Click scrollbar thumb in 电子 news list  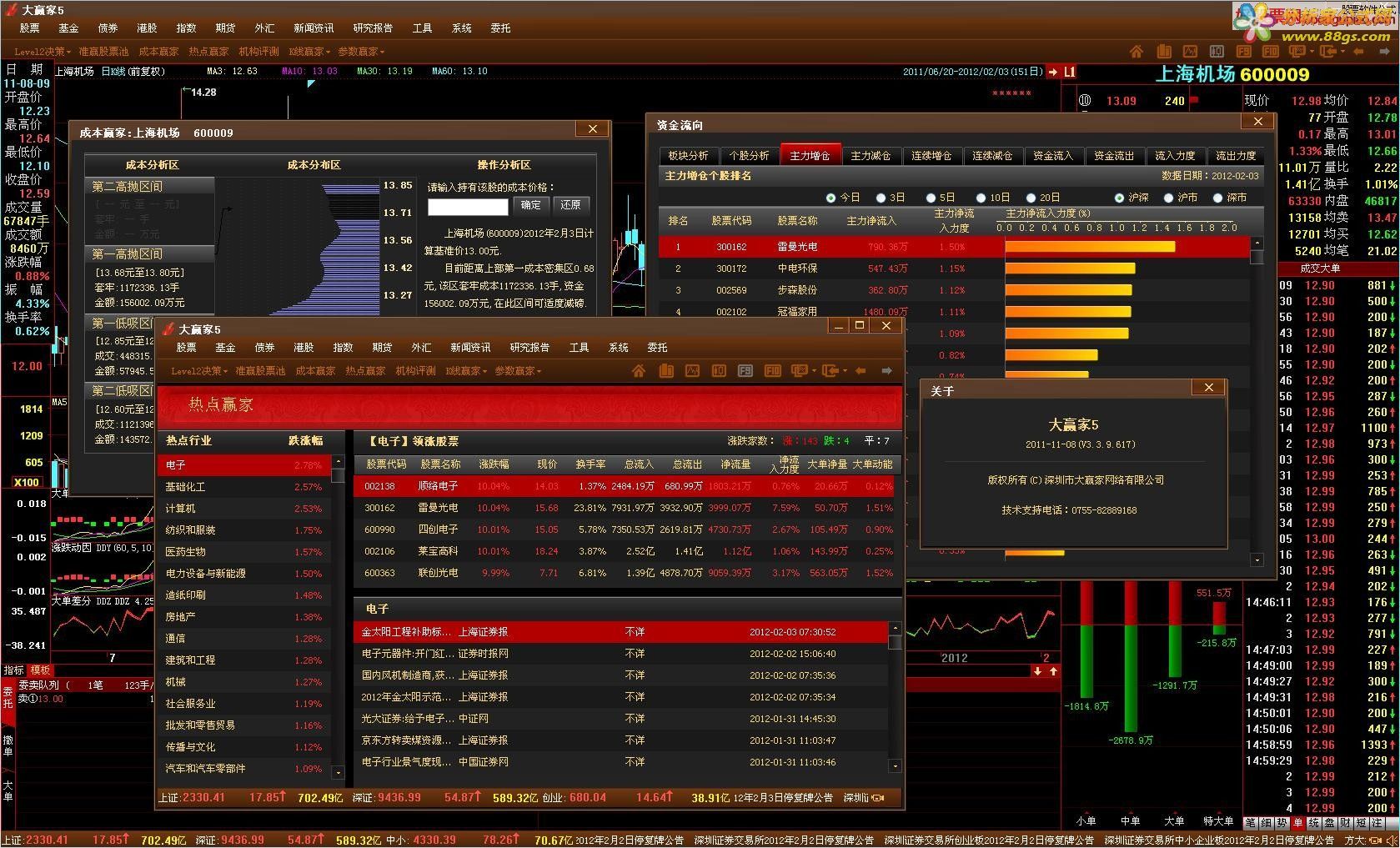tap(895, 642)
